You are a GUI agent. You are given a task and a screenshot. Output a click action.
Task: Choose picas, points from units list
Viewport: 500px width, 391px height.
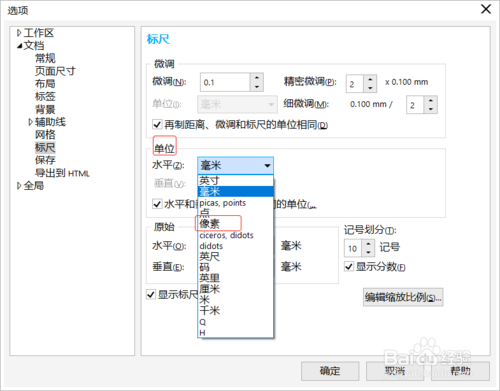(236, 203)
